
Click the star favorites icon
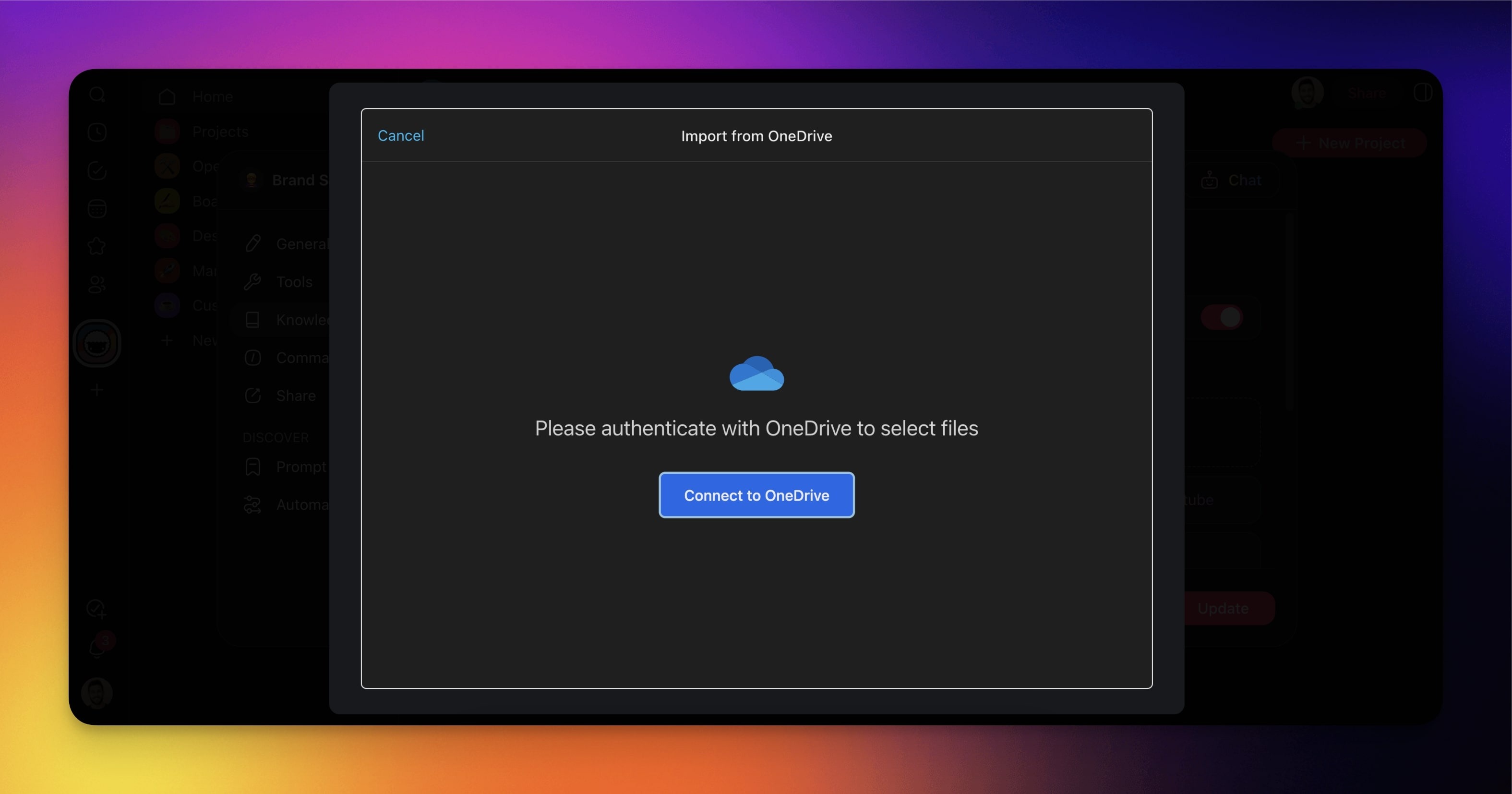coord(97,246)
